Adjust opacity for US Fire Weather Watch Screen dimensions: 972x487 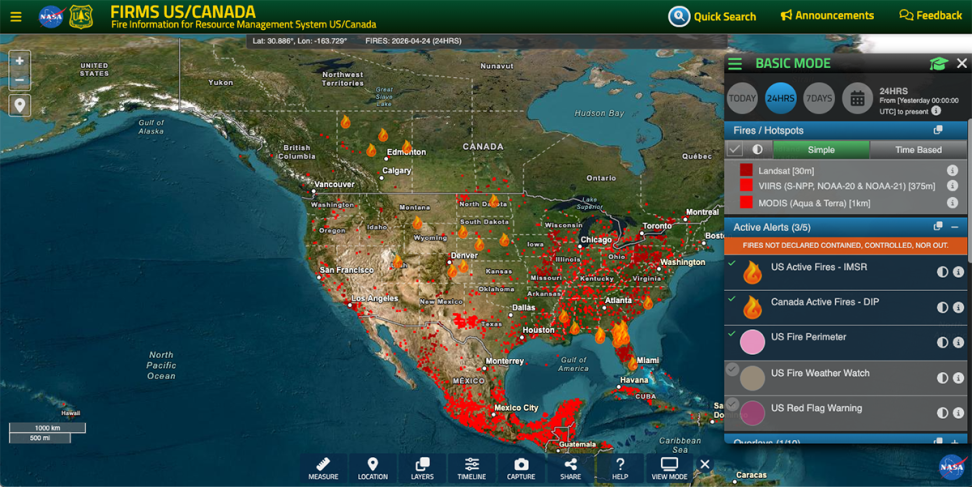[x=942, y=378]
